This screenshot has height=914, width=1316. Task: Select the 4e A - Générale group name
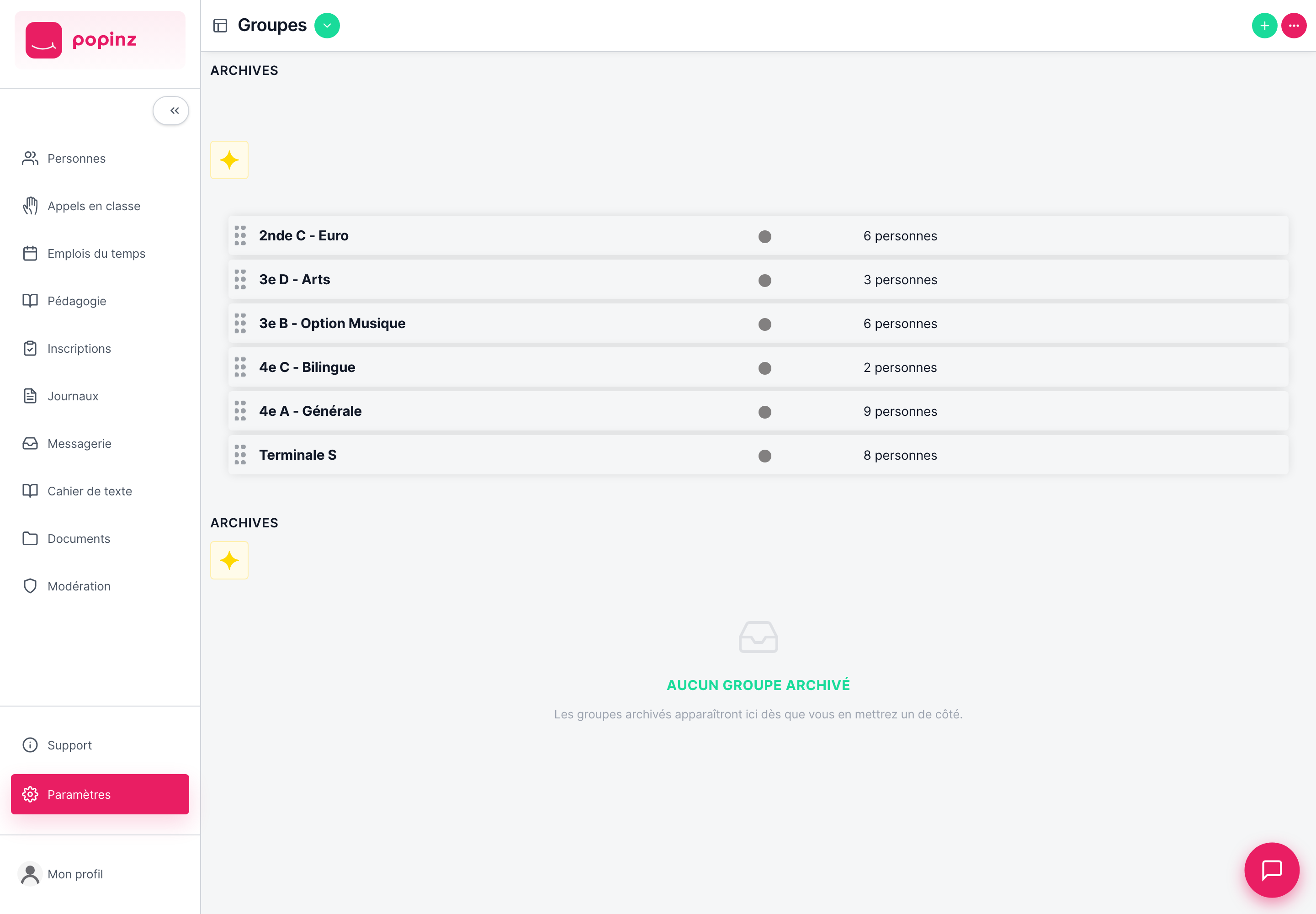click(x=310, y=411)
